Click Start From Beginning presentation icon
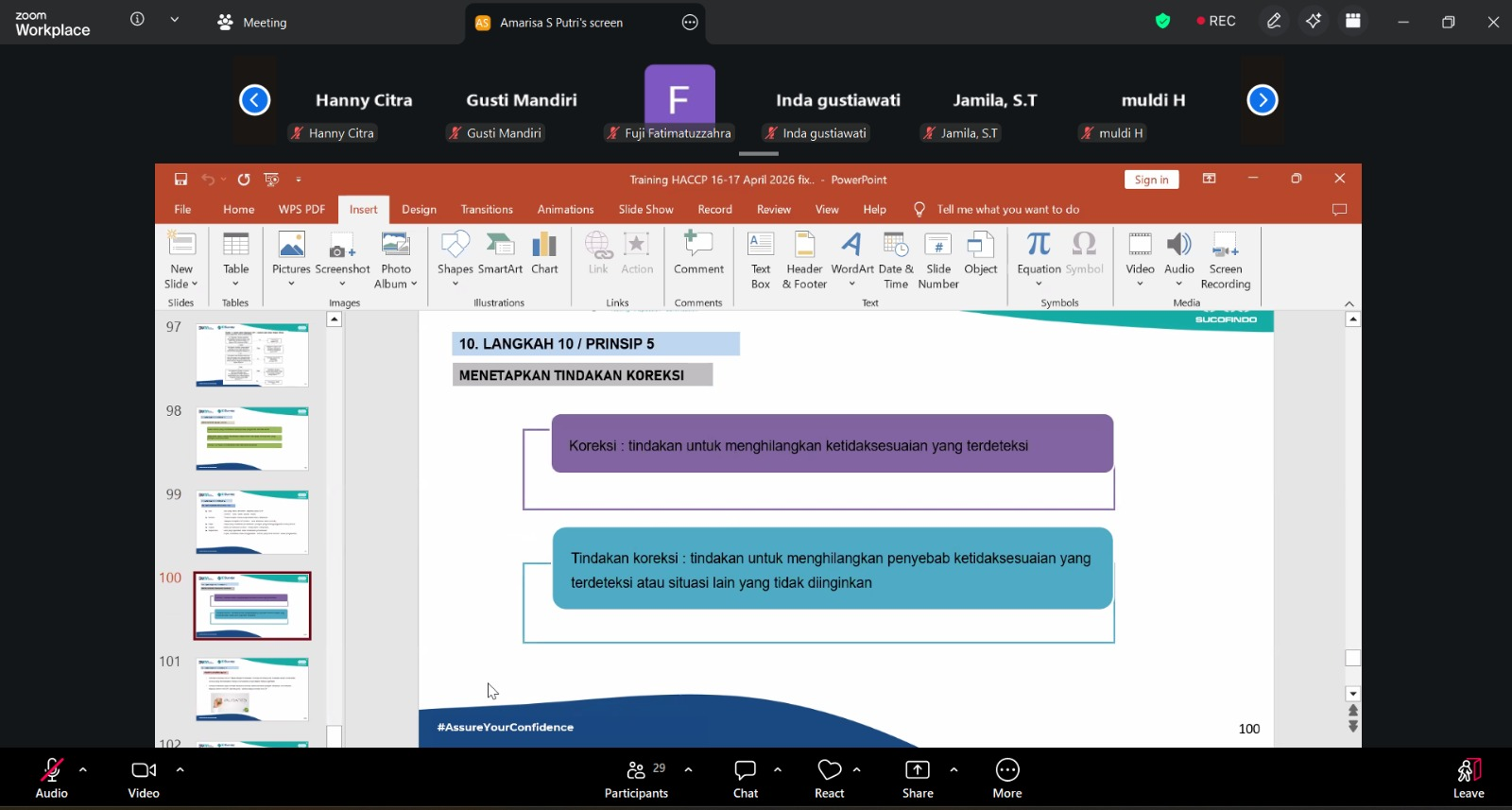 click(272, 180)
